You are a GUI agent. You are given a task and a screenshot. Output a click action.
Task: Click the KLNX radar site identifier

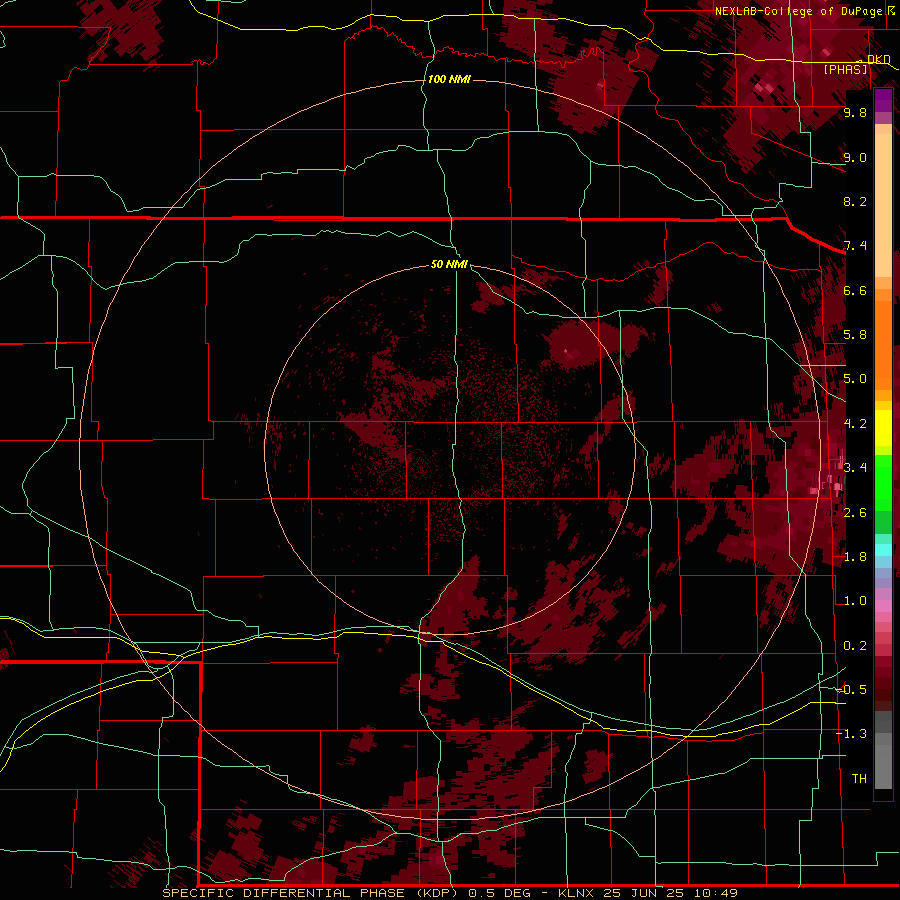574,893
